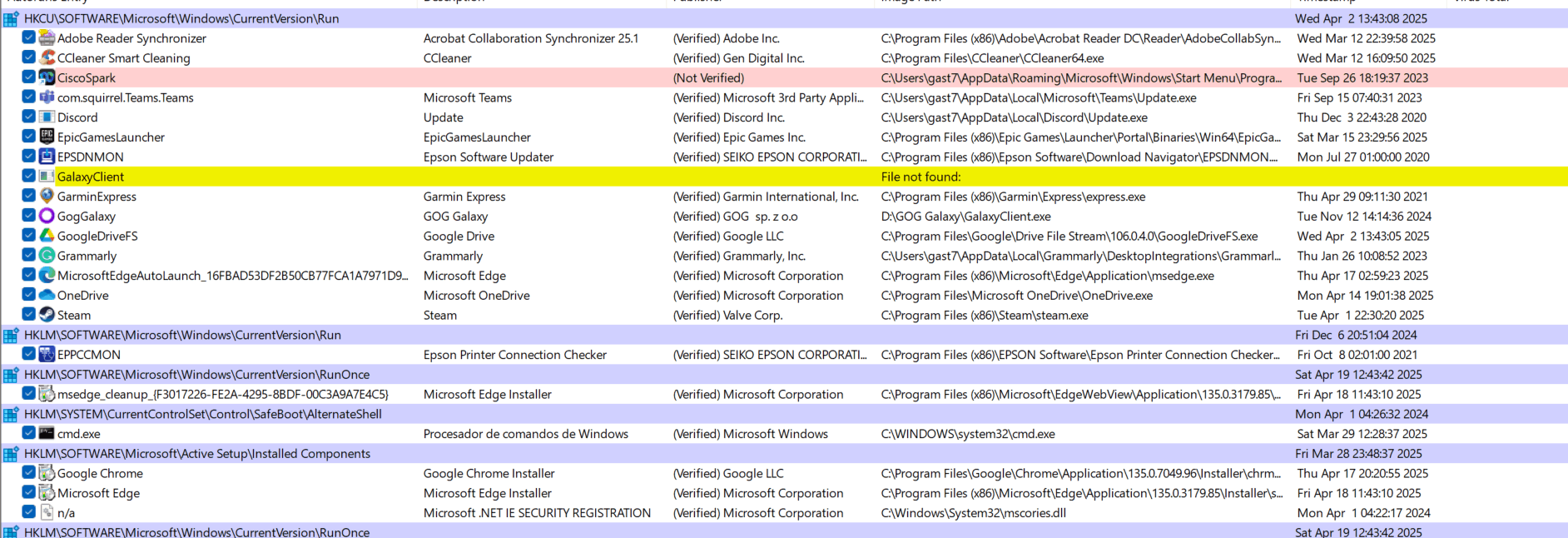Screen dimensions: 1568x538
Task: Click the 'Microsoft OneDrive' description cell
Action: click(x=476, y=296)
